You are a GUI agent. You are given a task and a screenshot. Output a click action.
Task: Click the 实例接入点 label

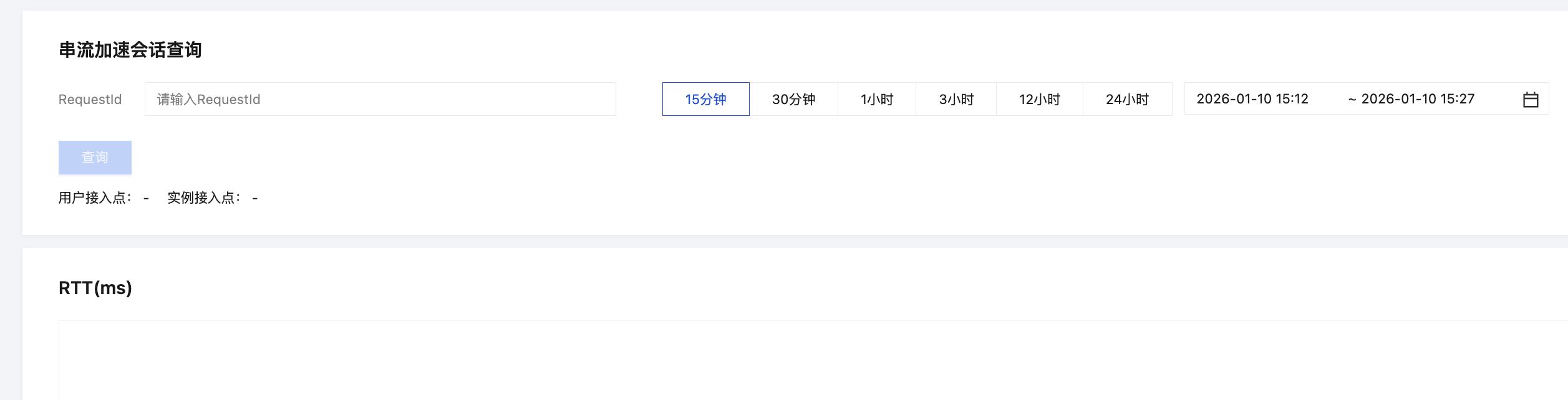[203, 198]
